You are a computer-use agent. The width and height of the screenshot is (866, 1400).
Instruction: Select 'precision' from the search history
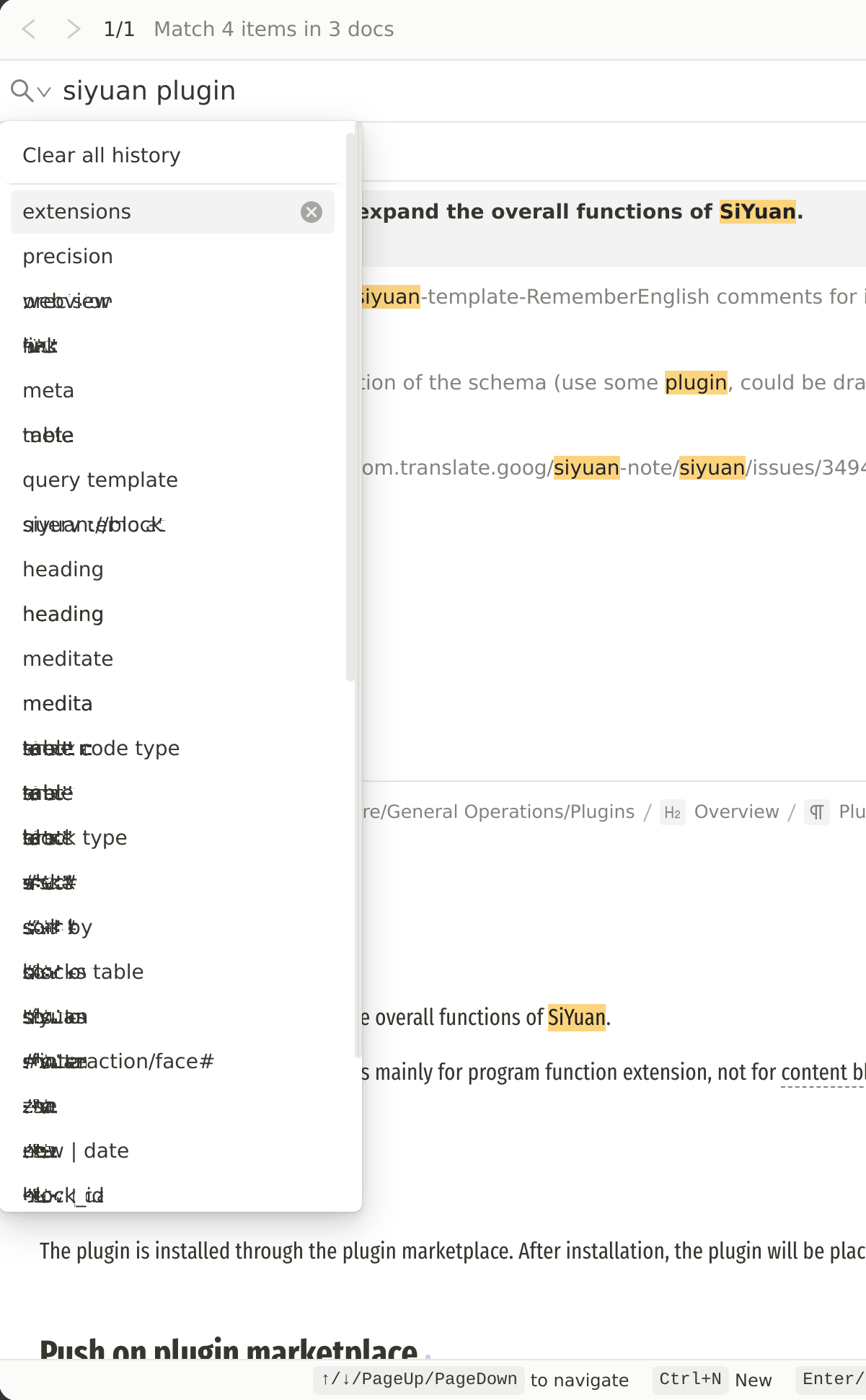point(68,257)
